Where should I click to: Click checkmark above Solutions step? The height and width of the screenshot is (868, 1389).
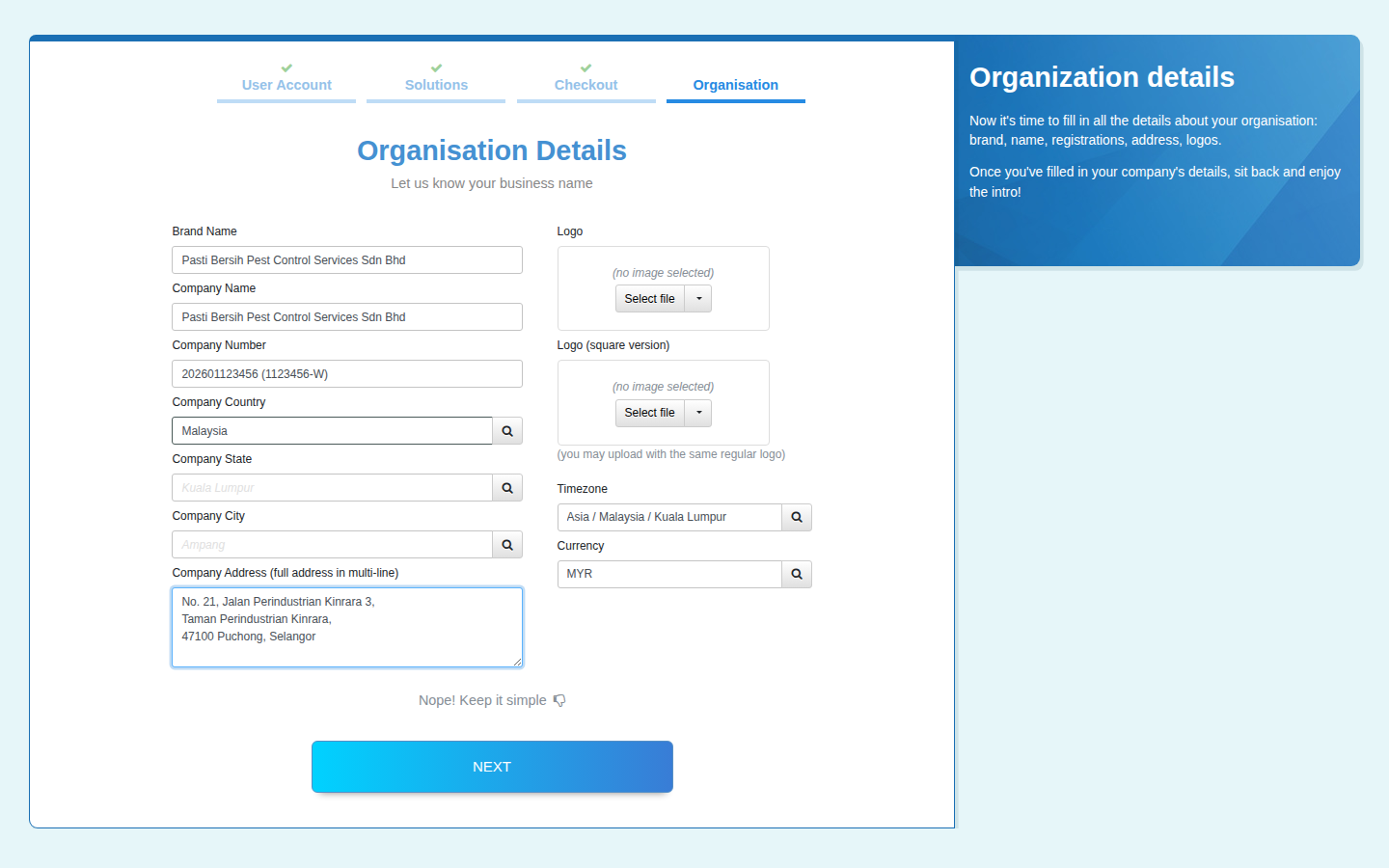coord(436,68)
